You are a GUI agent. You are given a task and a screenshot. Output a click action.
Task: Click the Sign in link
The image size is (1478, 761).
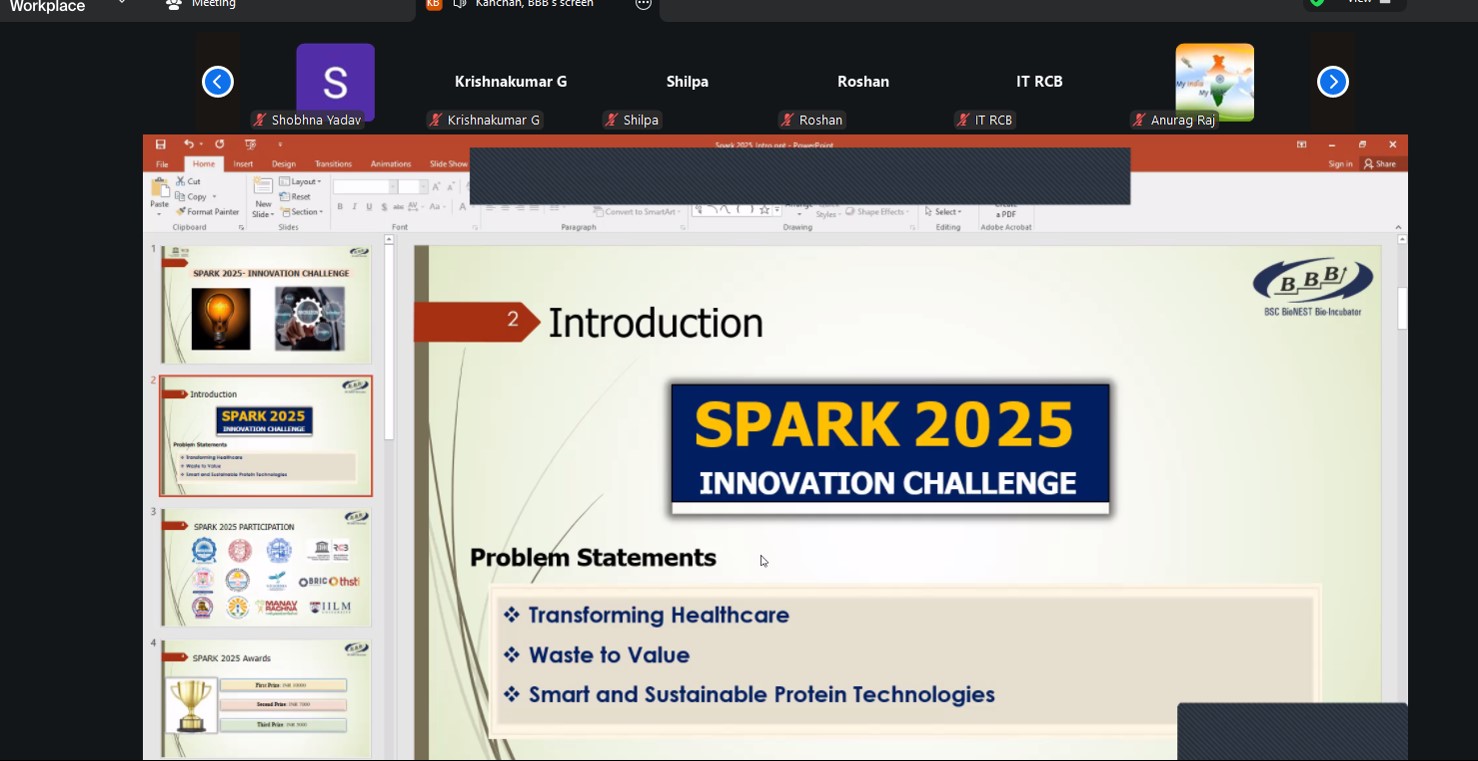1340,164
